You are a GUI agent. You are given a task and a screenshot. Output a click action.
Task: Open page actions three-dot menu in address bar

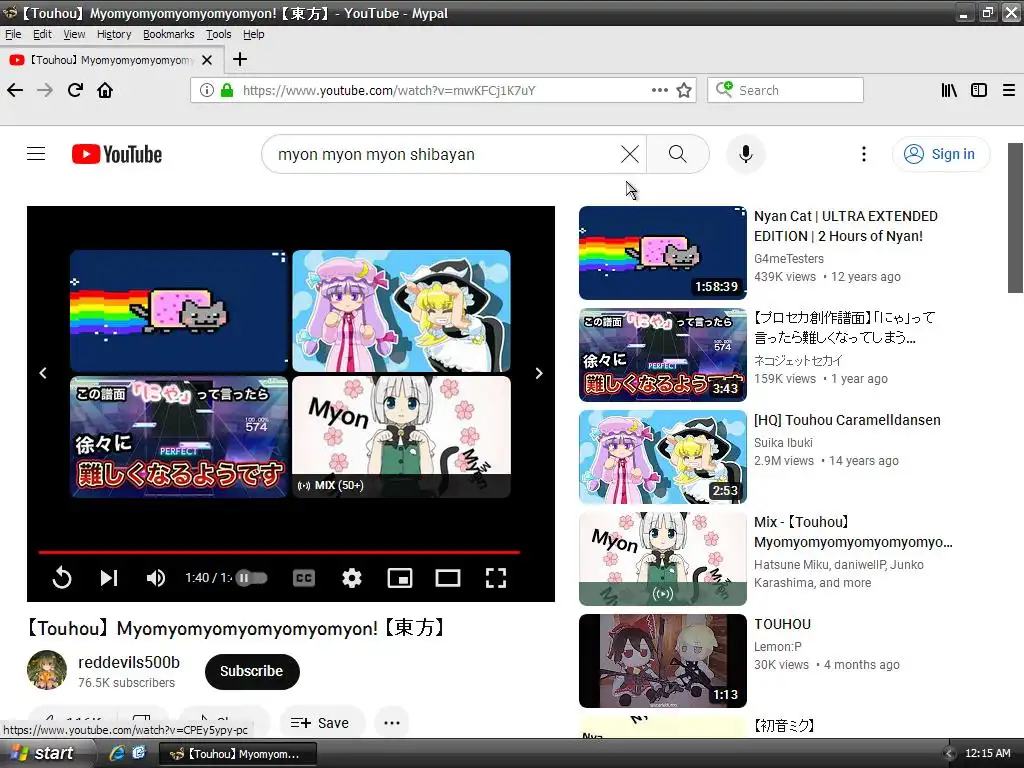[660, 90]
